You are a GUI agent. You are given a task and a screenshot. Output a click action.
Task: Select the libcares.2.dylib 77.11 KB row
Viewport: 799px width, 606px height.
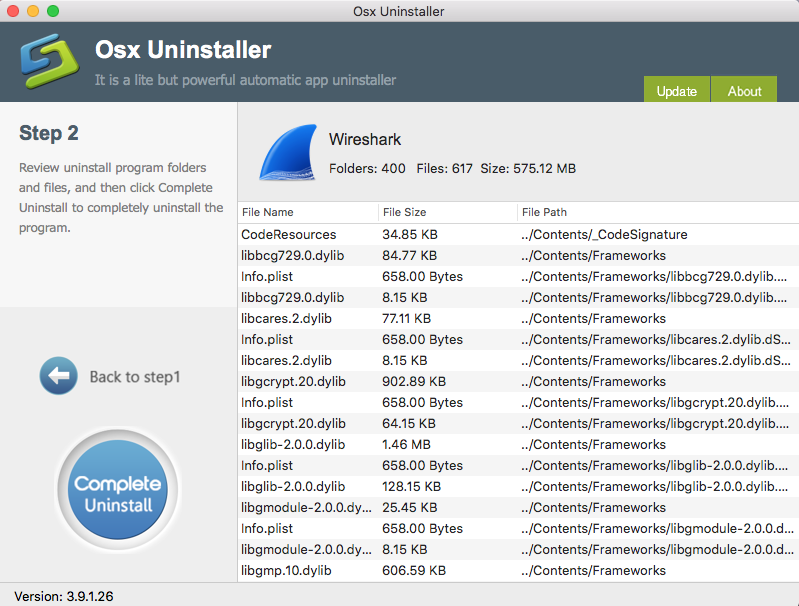tap(287, 318)
